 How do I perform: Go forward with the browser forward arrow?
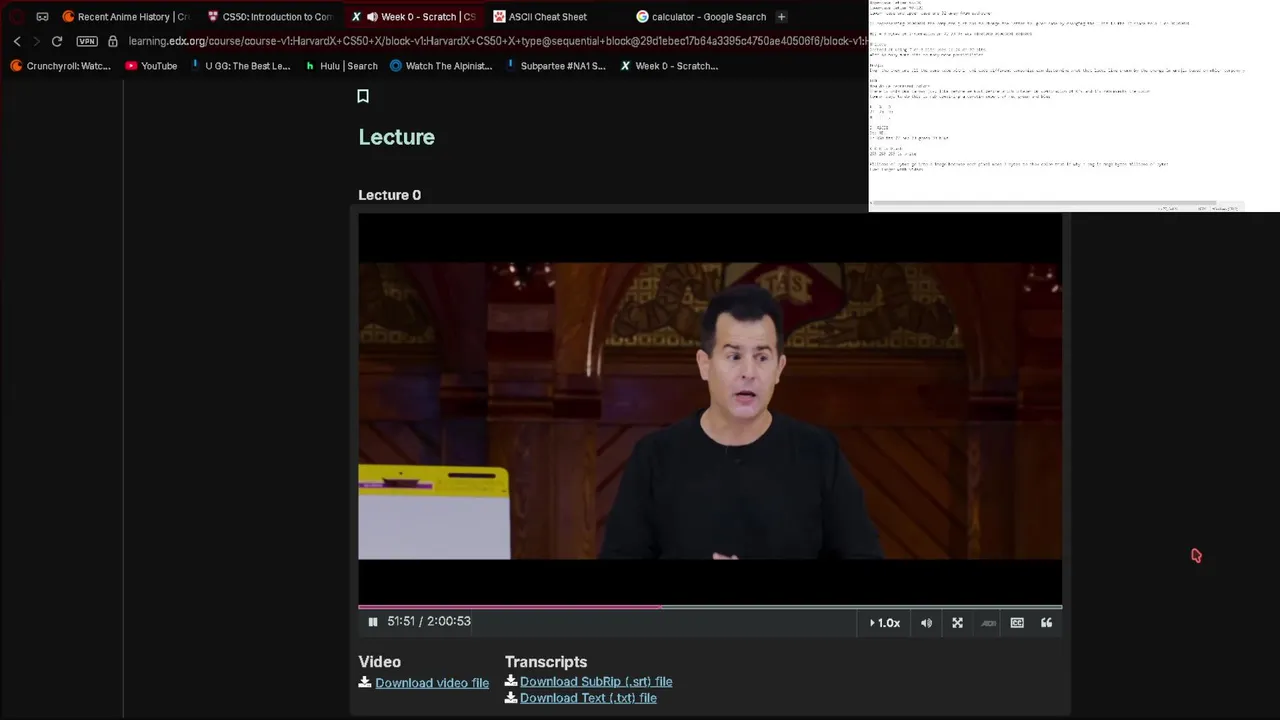[x=37, y=41]
